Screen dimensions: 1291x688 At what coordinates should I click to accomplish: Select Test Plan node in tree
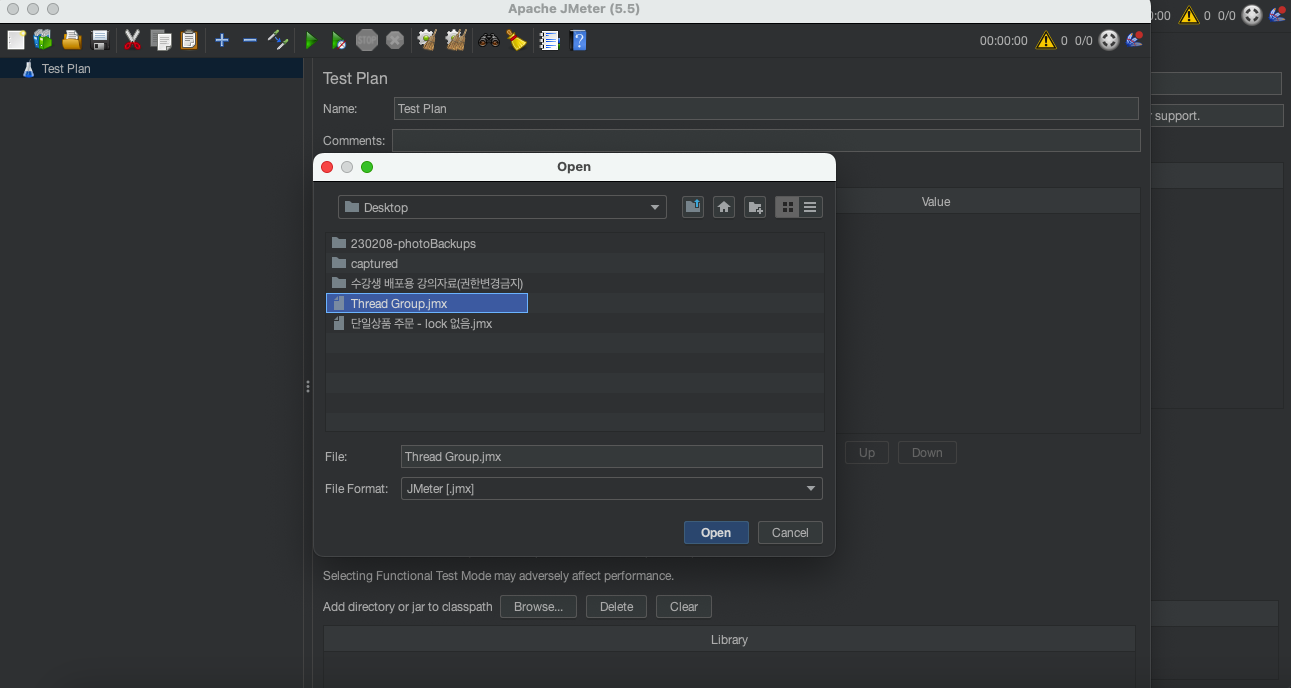[66, 69]
